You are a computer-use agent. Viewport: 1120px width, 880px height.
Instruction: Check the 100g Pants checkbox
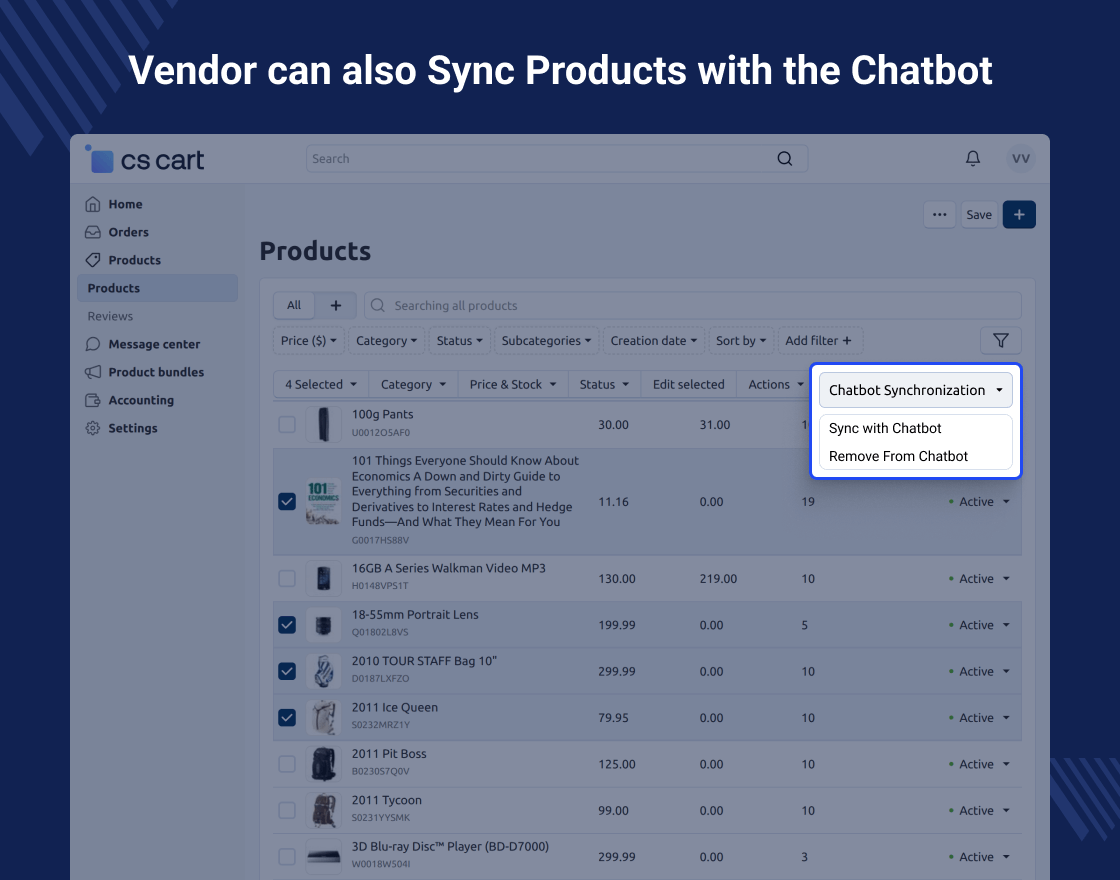287,425
